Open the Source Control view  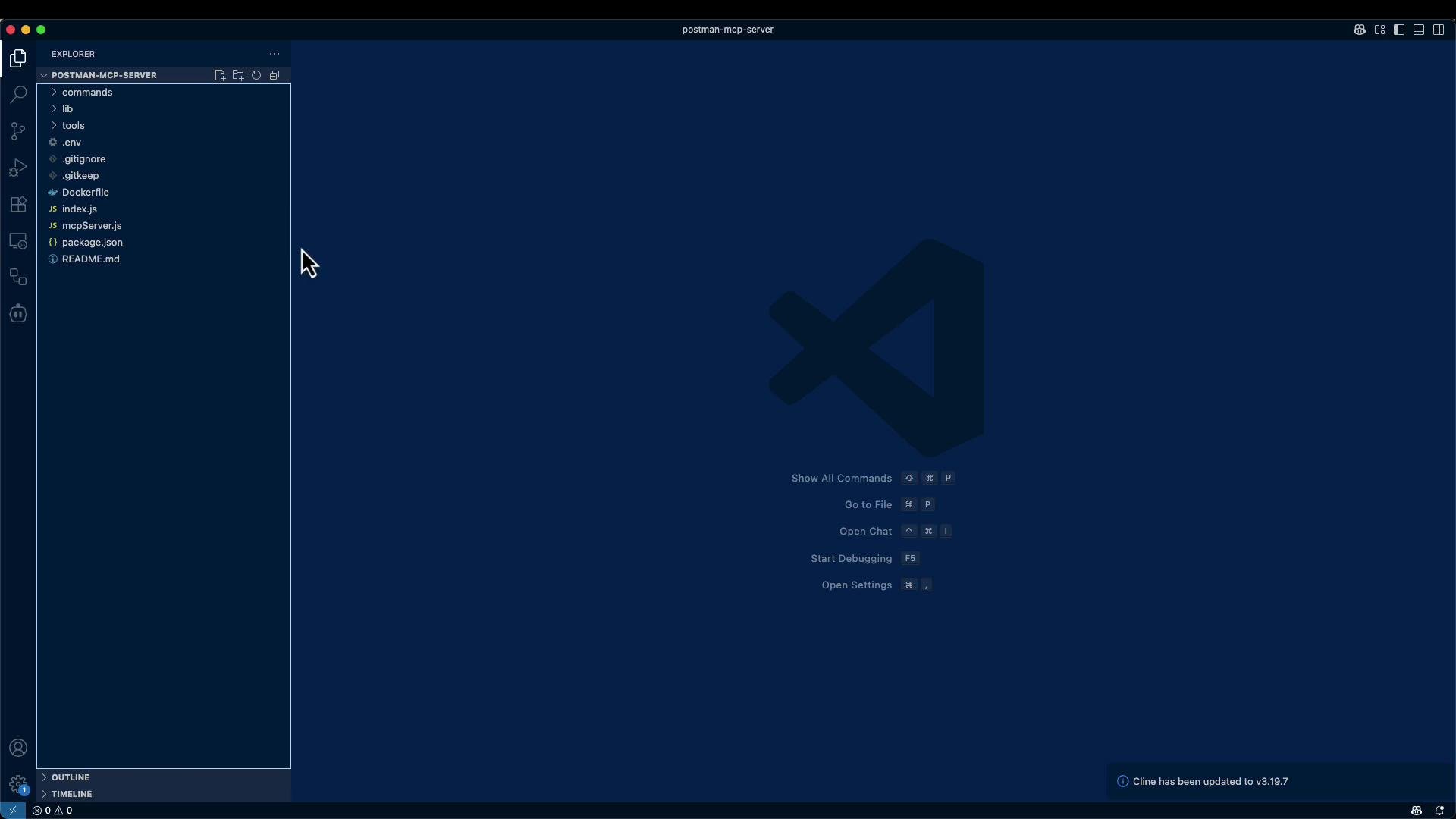18,131
